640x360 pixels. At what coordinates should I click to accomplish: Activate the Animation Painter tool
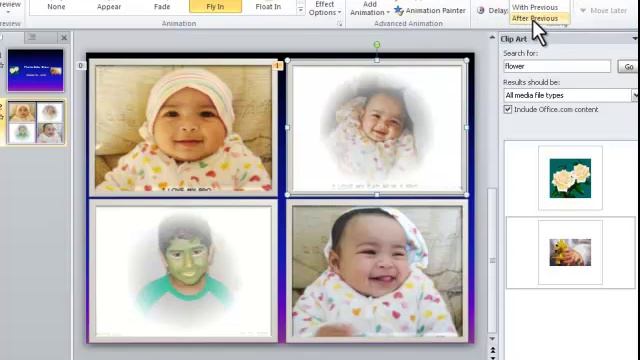(430, 11)
